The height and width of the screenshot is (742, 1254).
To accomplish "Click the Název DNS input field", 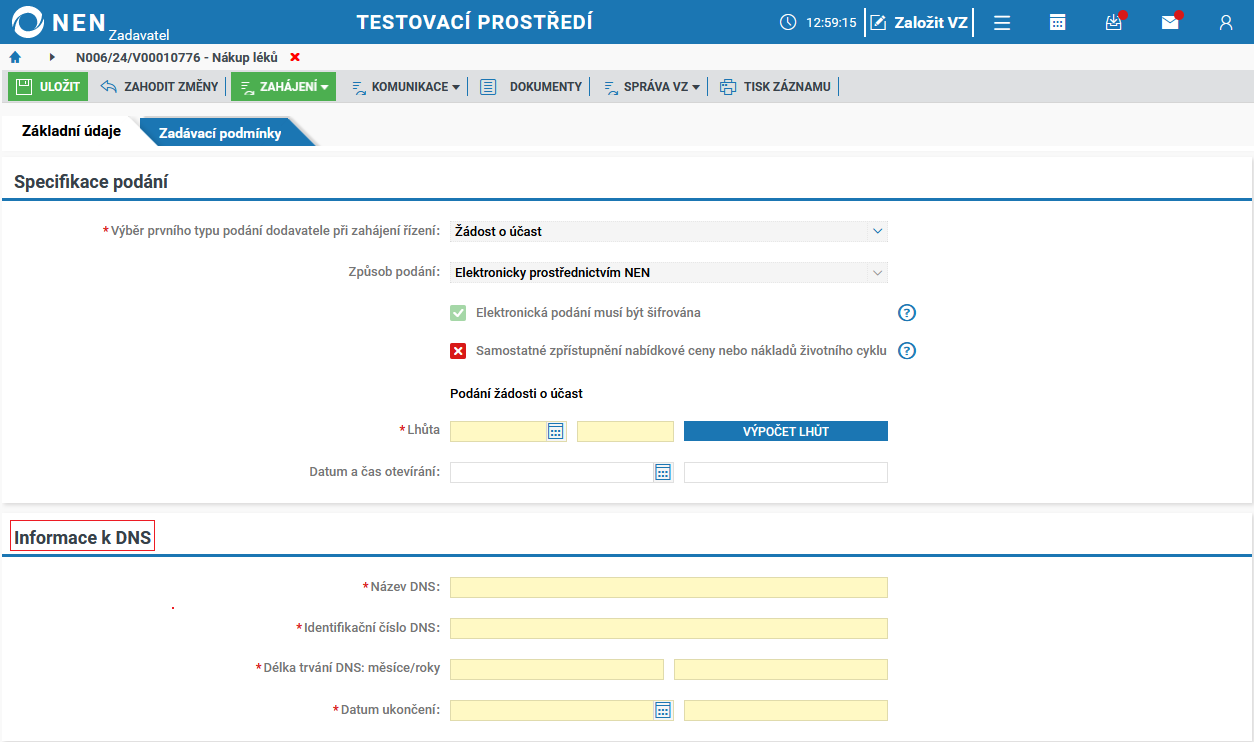I will pyautogui.click(x=669, y=587).
